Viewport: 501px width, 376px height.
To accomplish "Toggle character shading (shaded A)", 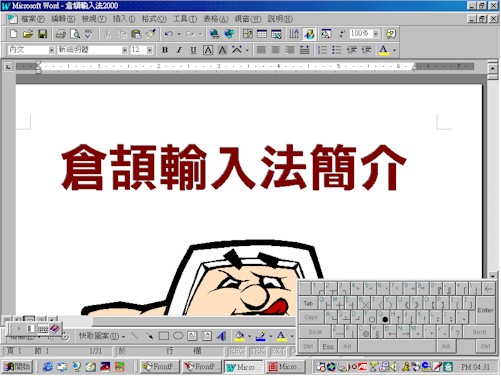I will (222, 50).
